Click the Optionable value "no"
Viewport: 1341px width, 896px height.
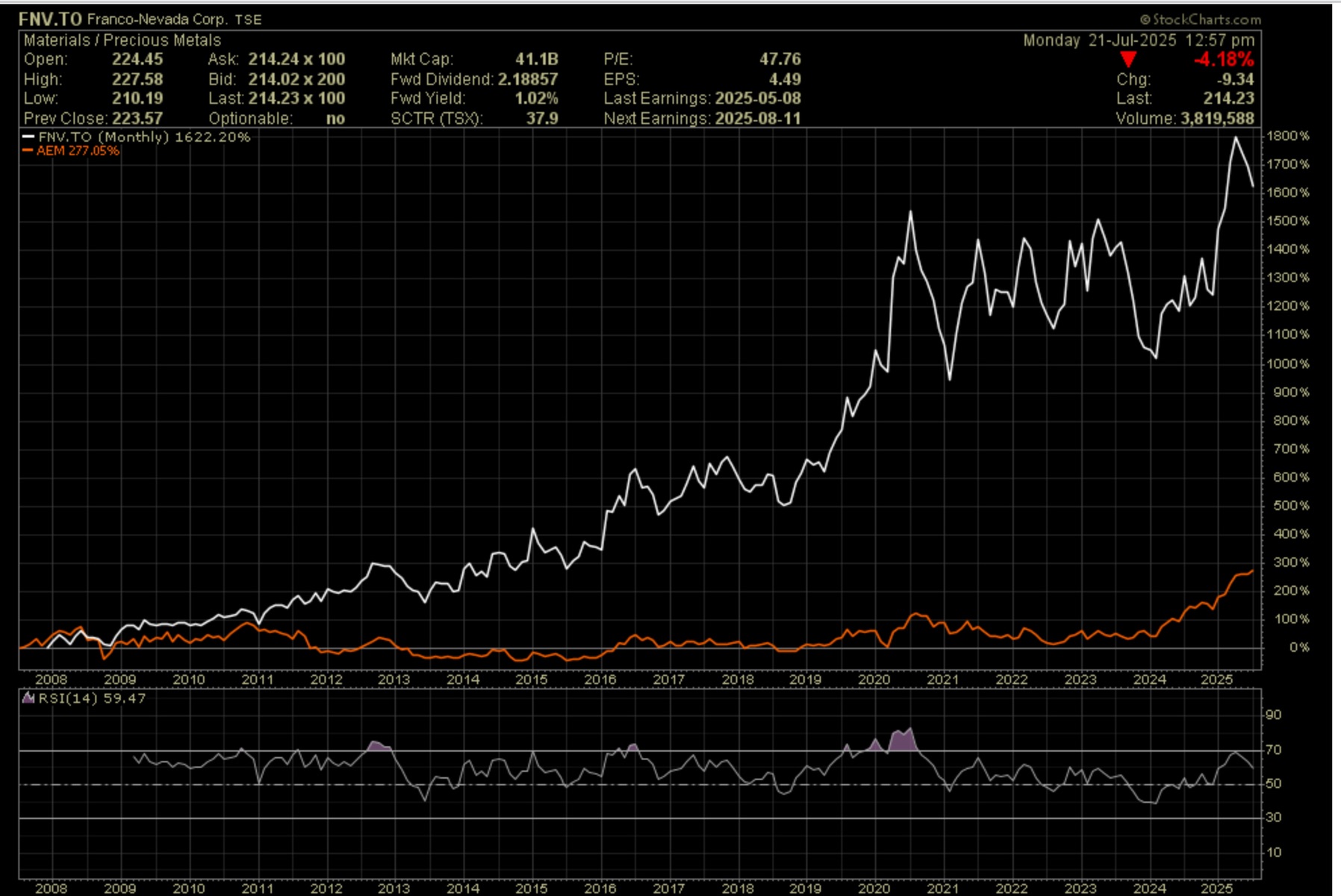[335, 118]
